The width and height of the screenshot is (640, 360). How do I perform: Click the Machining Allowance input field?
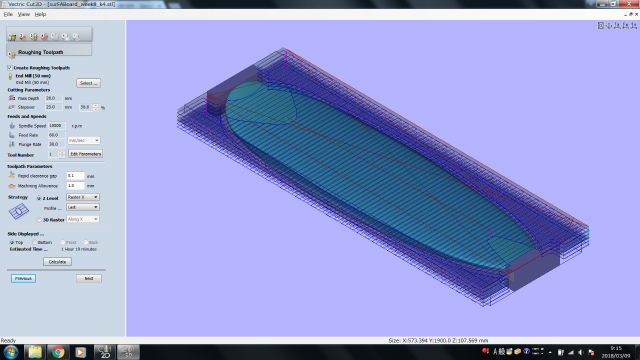pos(75,186)
